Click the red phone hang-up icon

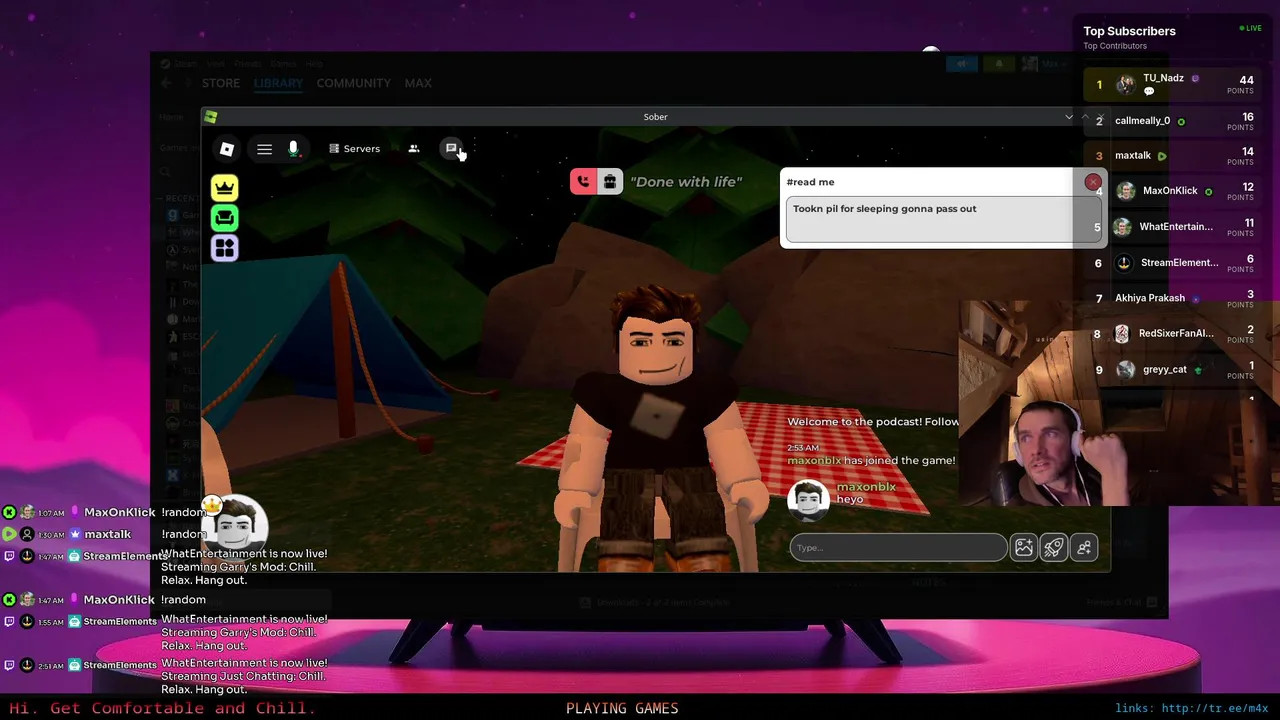583,181
